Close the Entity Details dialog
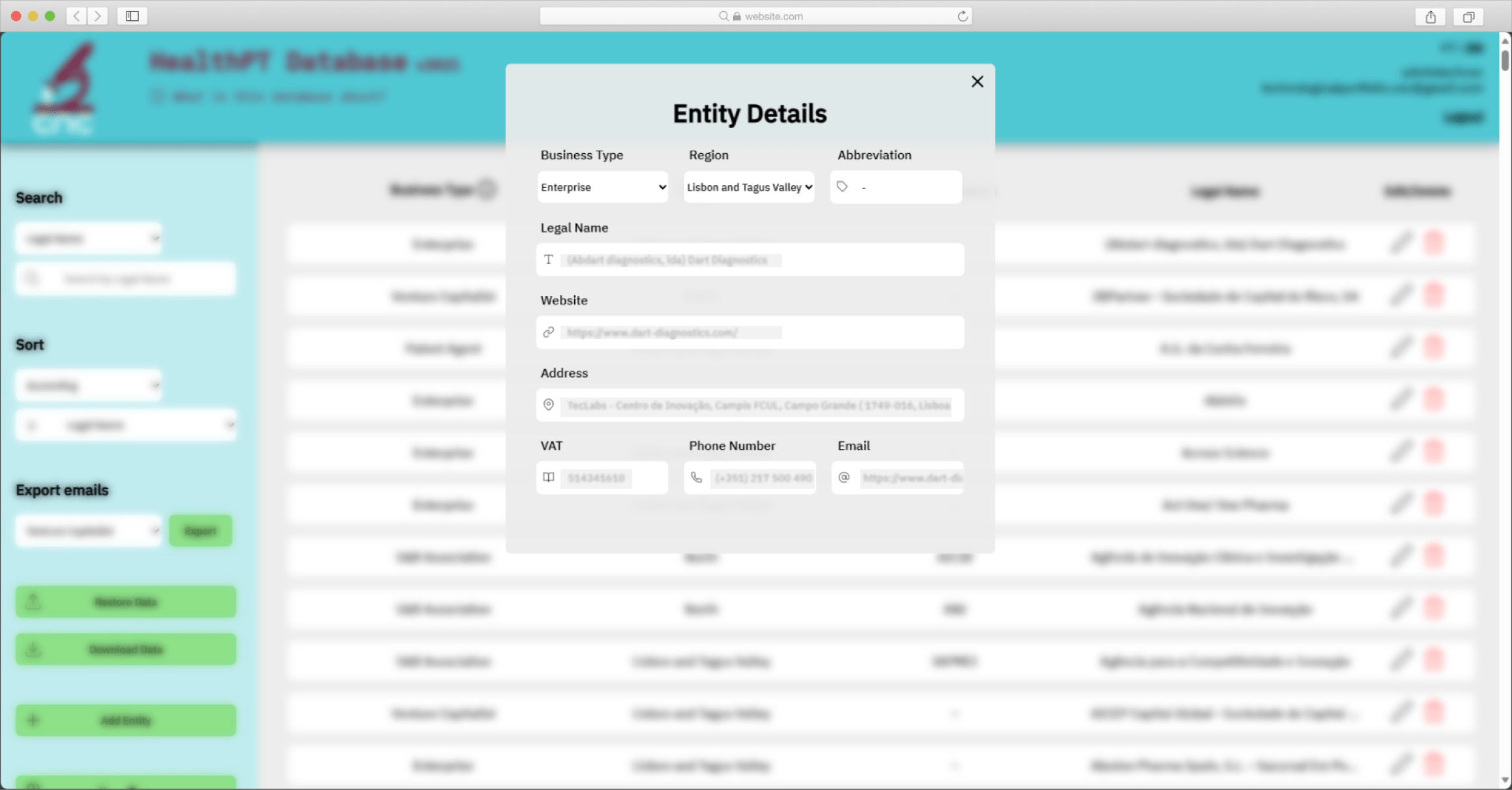1512x790 pixels. (977, 81)
